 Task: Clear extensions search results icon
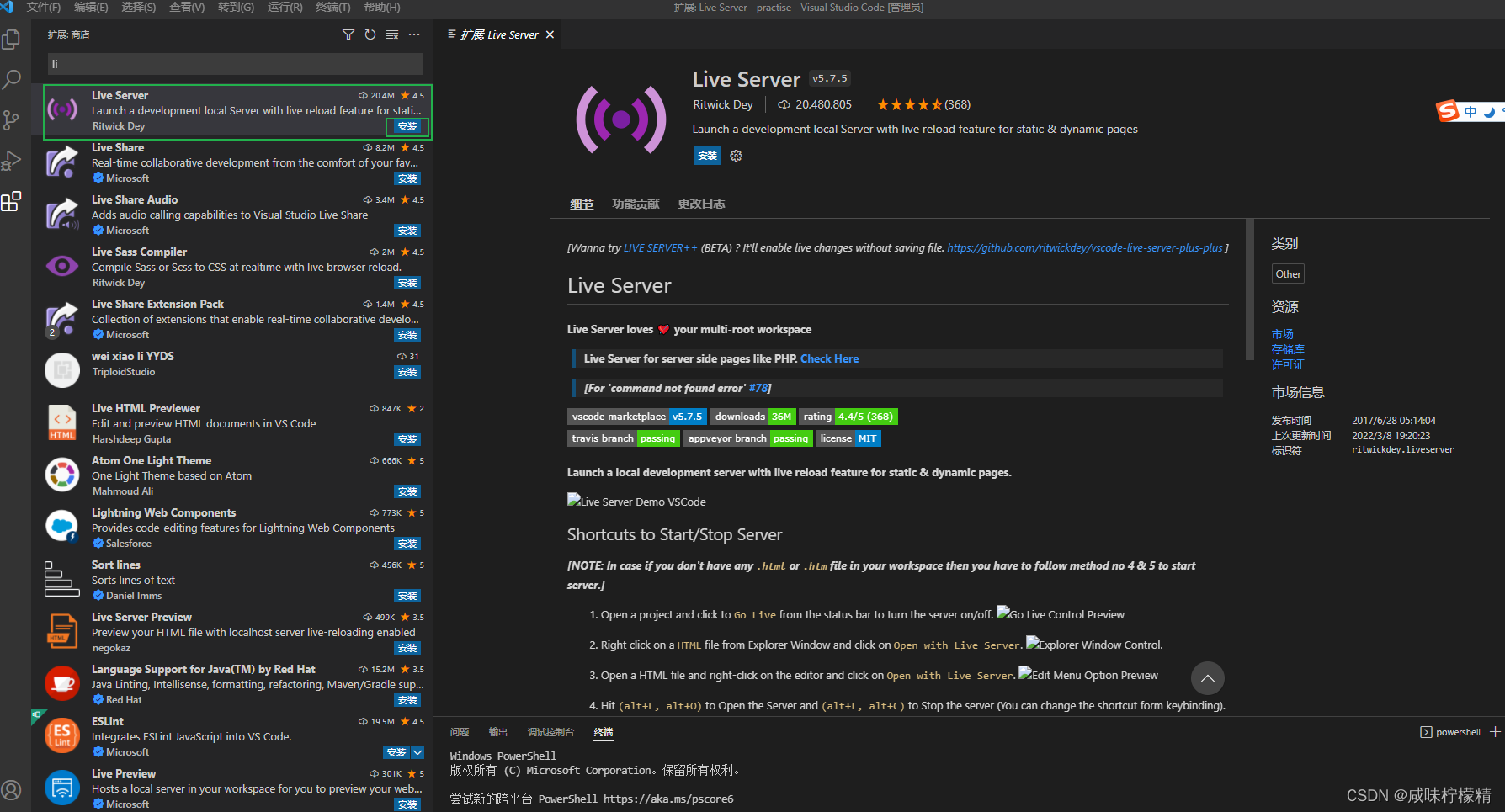(392, 34)
